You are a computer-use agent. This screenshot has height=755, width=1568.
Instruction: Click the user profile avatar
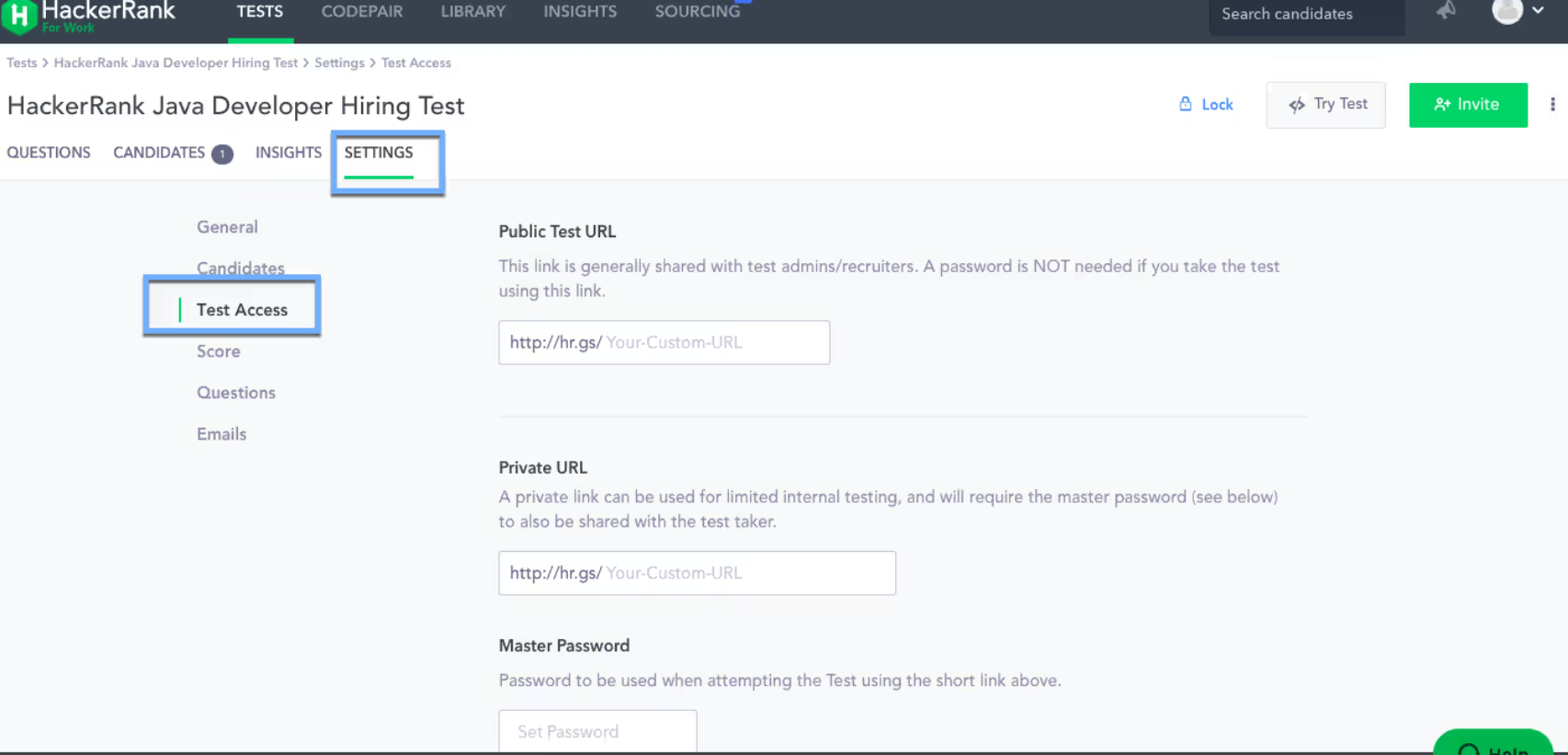tap(1507, 11)
